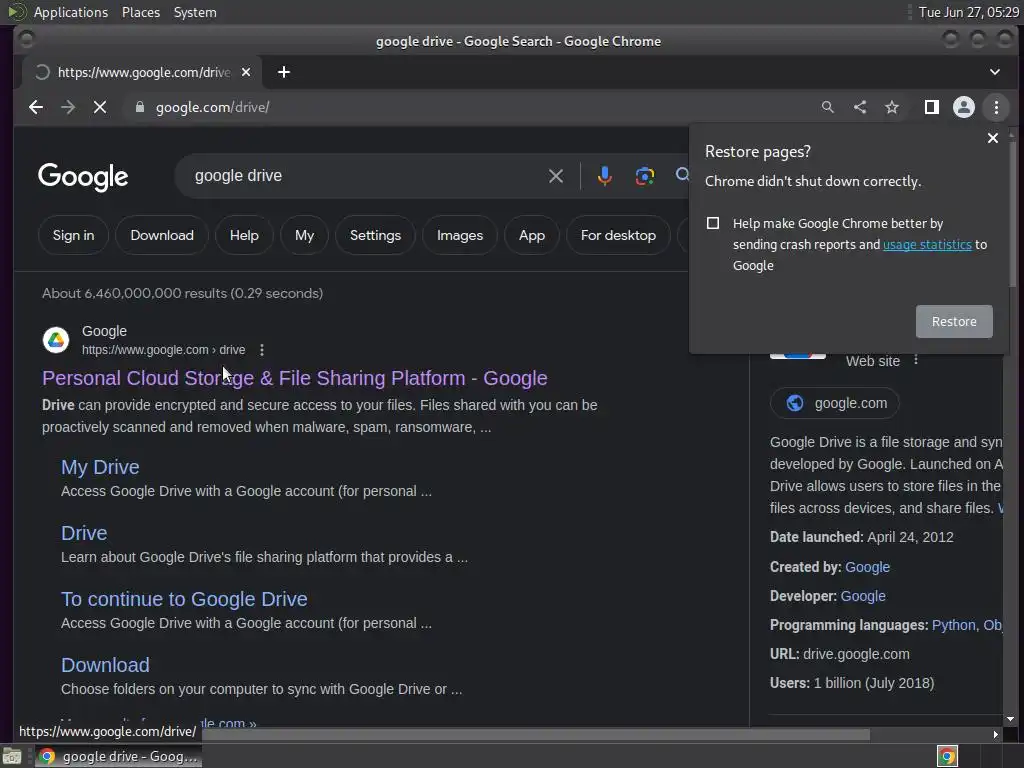1024x768 pixels.
Task: Expand the tab search dropdown arrow
Action: (x=995, y=72)
